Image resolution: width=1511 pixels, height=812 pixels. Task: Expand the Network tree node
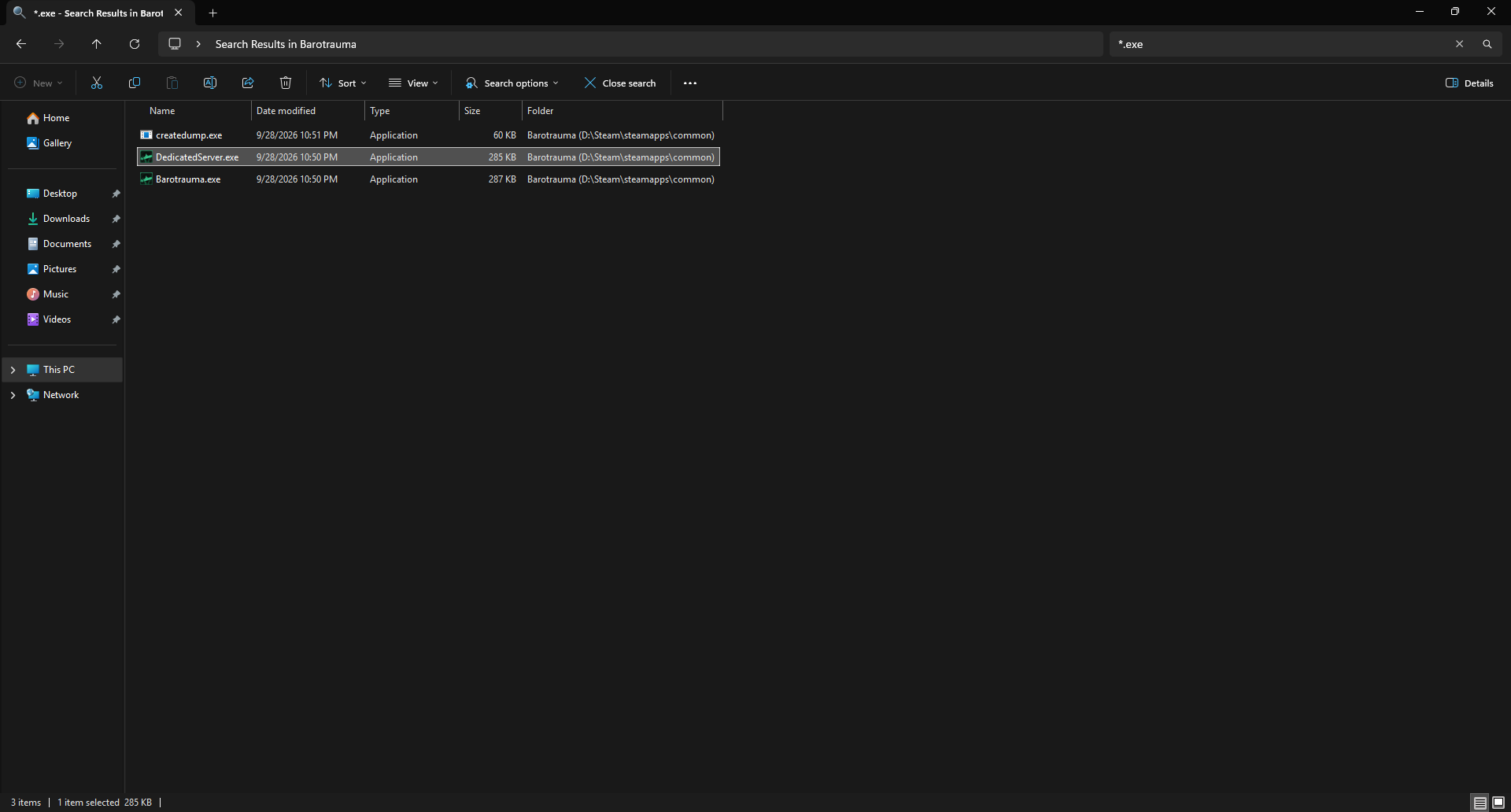tap(13, 395)
